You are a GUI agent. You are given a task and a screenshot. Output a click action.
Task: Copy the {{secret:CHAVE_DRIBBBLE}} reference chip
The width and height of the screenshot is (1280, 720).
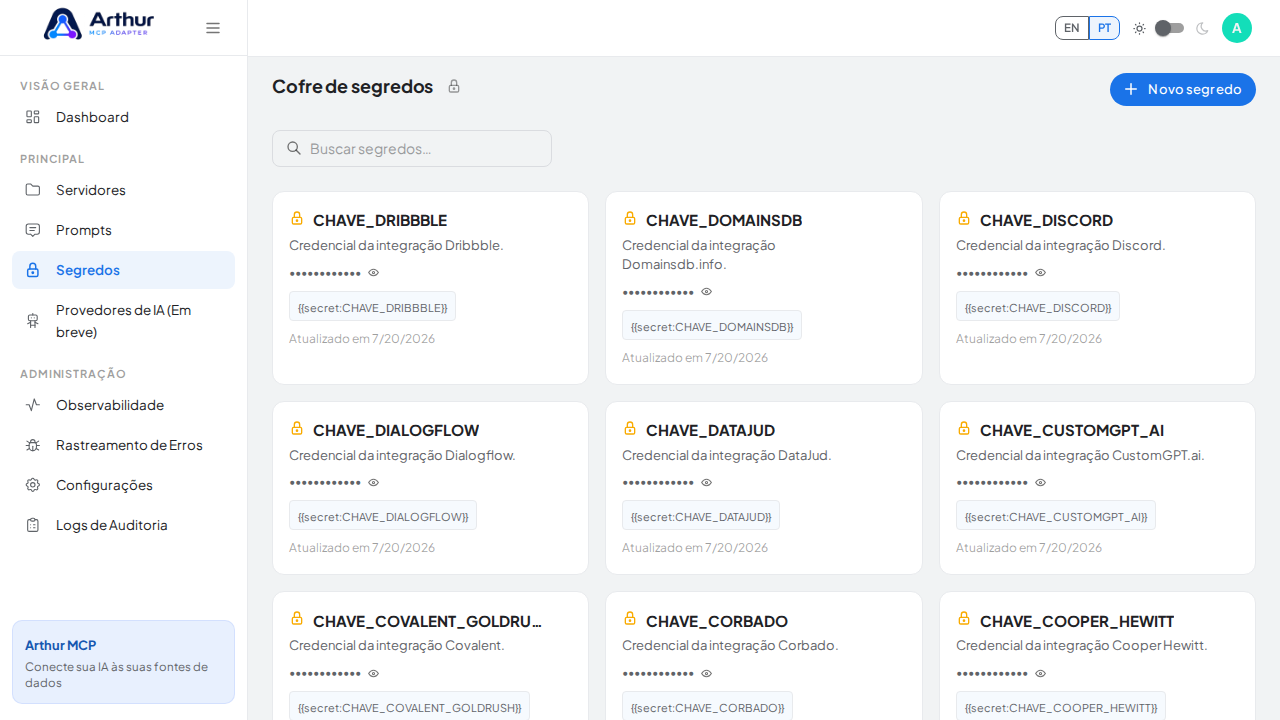(372, 307)
